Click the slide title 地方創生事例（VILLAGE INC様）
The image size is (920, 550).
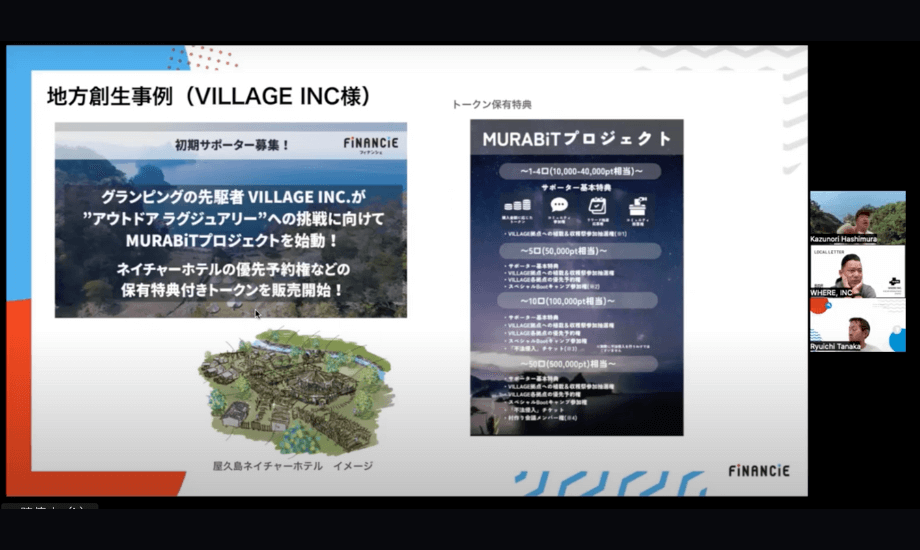click(209, 96)
